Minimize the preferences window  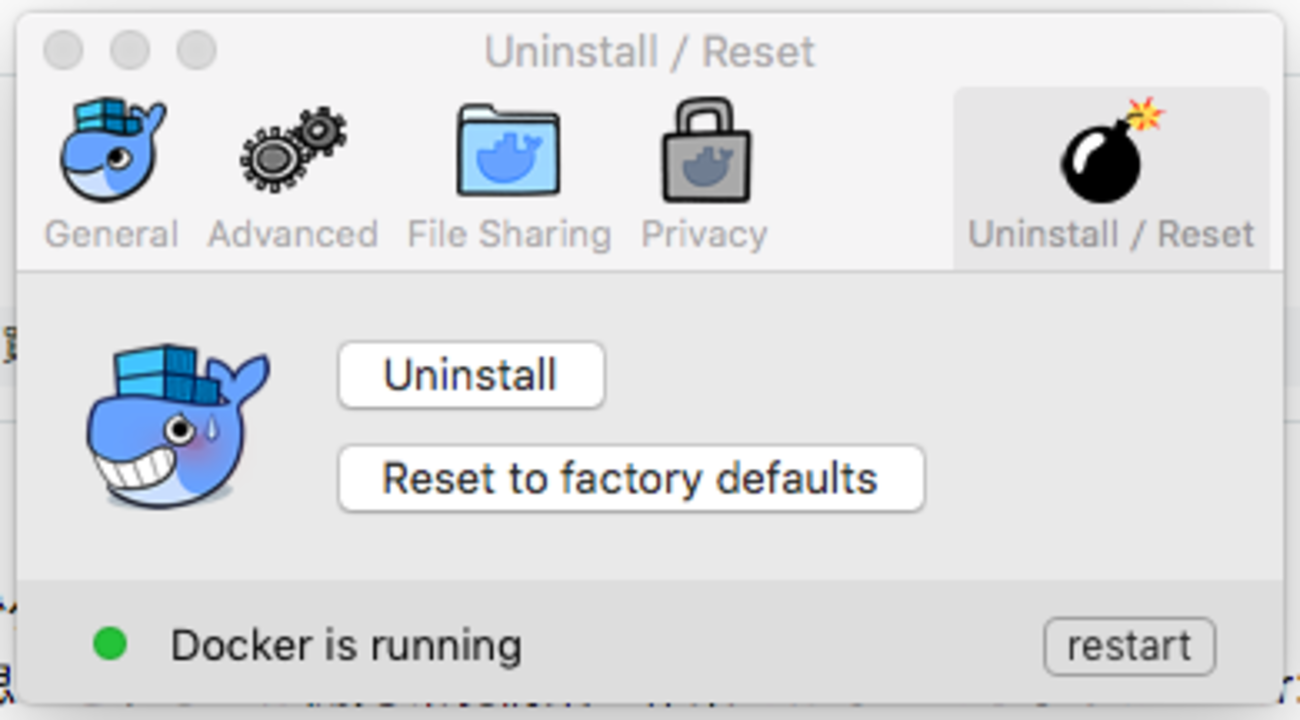tap(130, 50)
